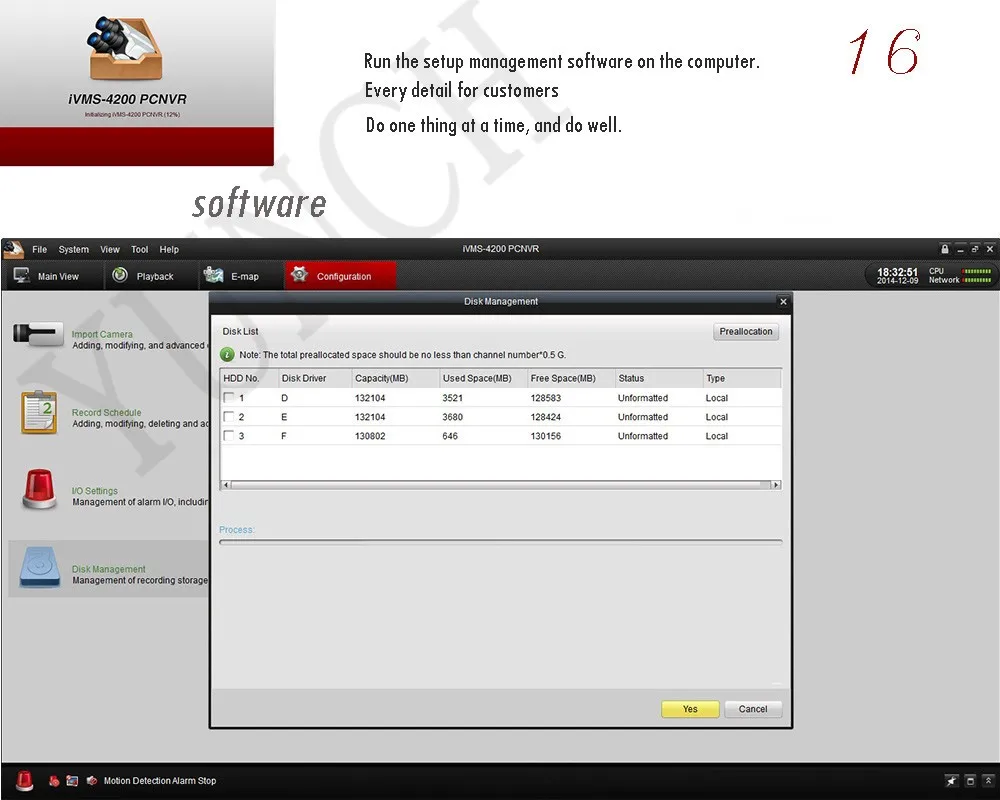The image size is (1000, 800).
Task: Check the box for HDD 1 drive D
Action: 228,397
